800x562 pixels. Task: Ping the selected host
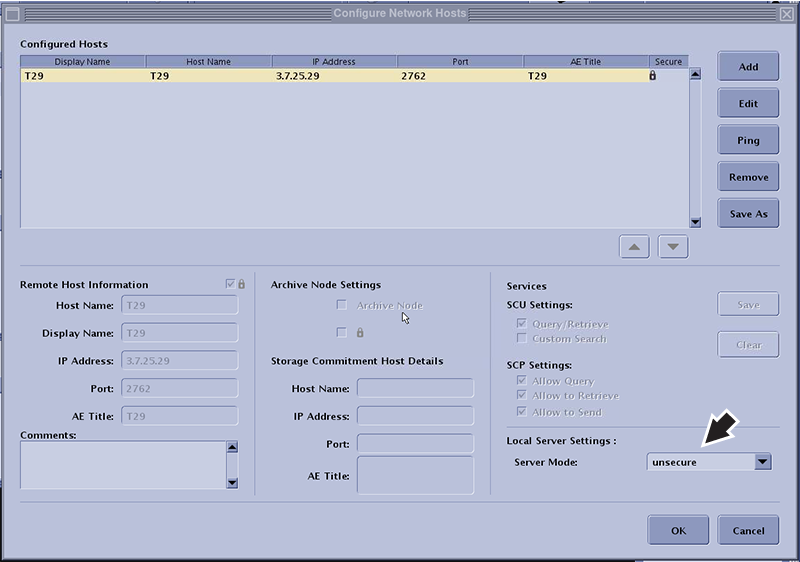pos(748,141)
